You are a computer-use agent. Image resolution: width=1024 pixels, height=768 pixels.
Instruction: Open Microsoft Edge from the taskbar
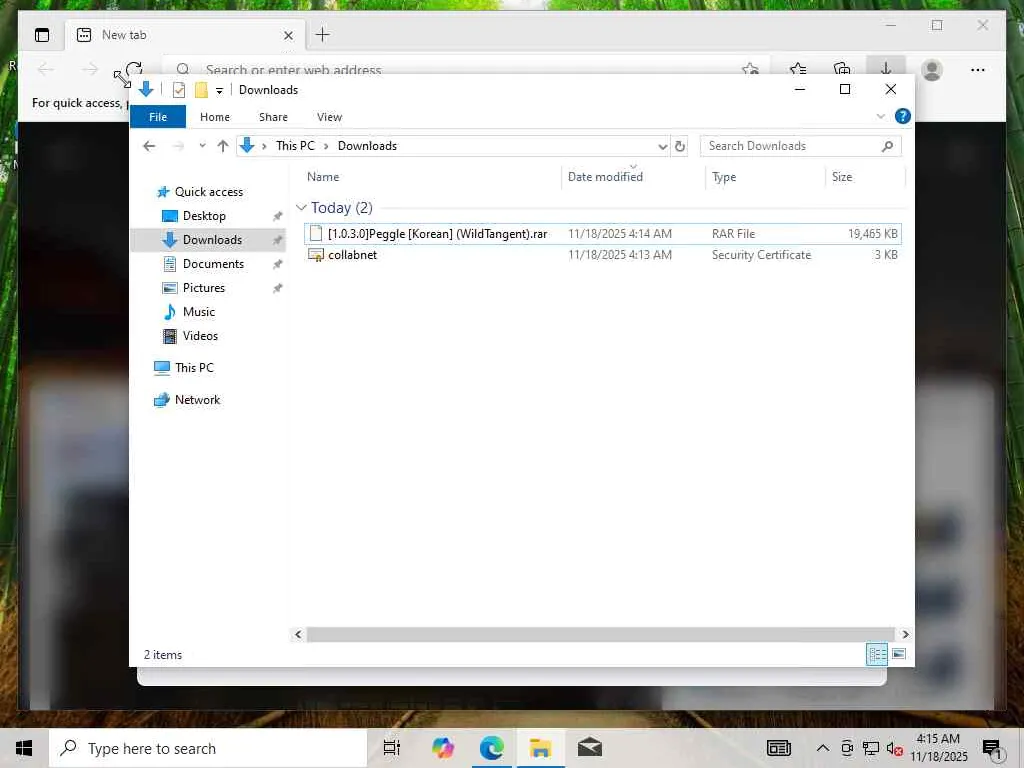(491, 748)
